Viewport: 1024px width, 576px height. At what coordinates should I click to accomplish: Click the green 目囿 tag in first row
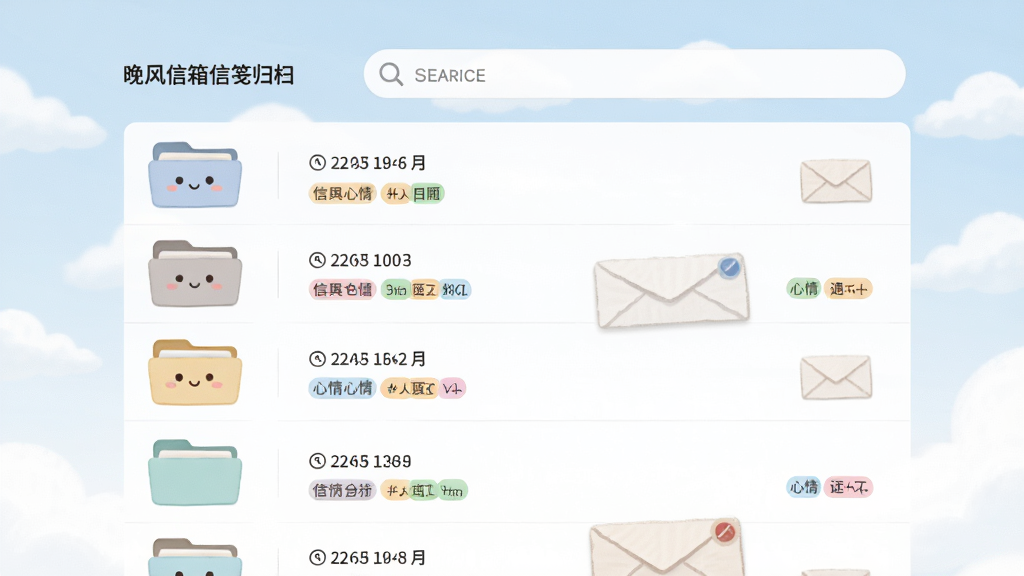tap(427, 193)
